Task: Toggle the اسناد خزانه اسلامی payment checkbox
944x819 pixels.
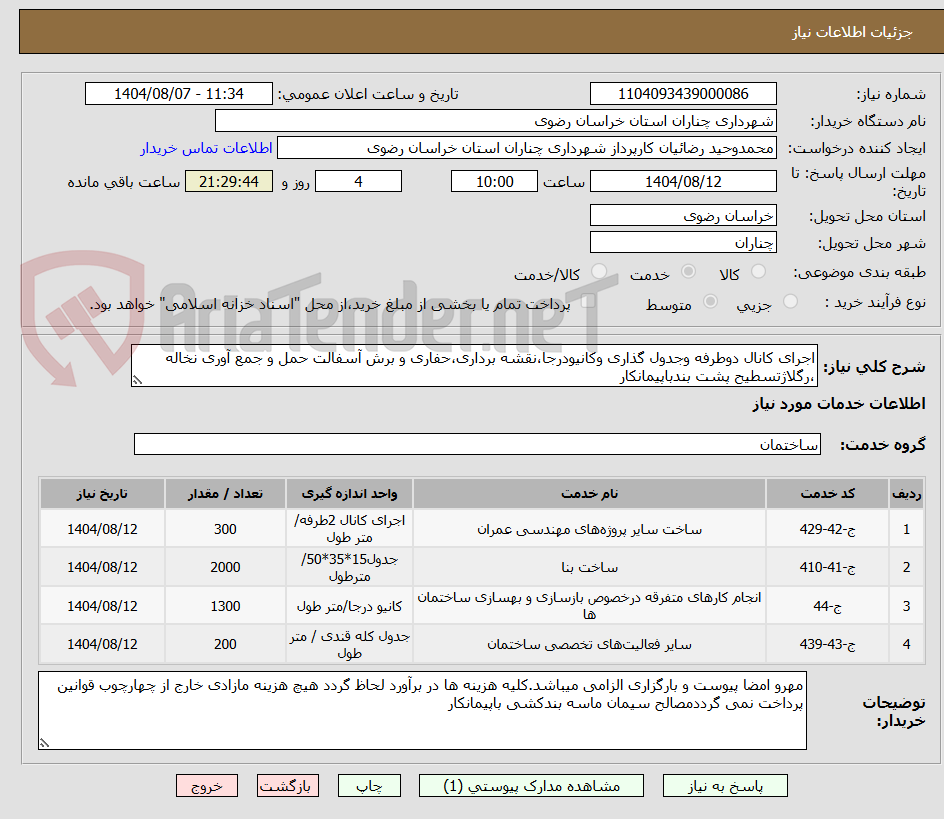Action: pyautogui.click(x=588, y=301)
